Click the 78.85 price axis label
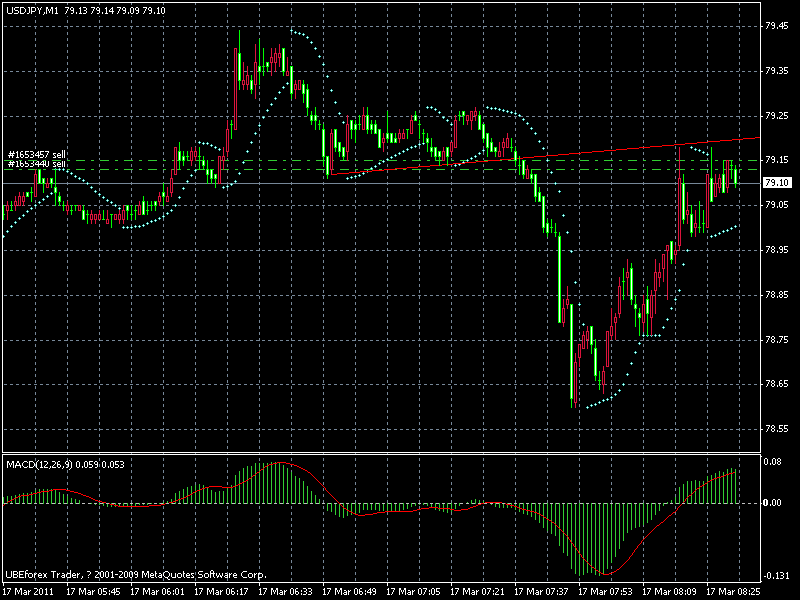Image resolution: width=800 pixels, height=600 pixels. pos(777,295)
